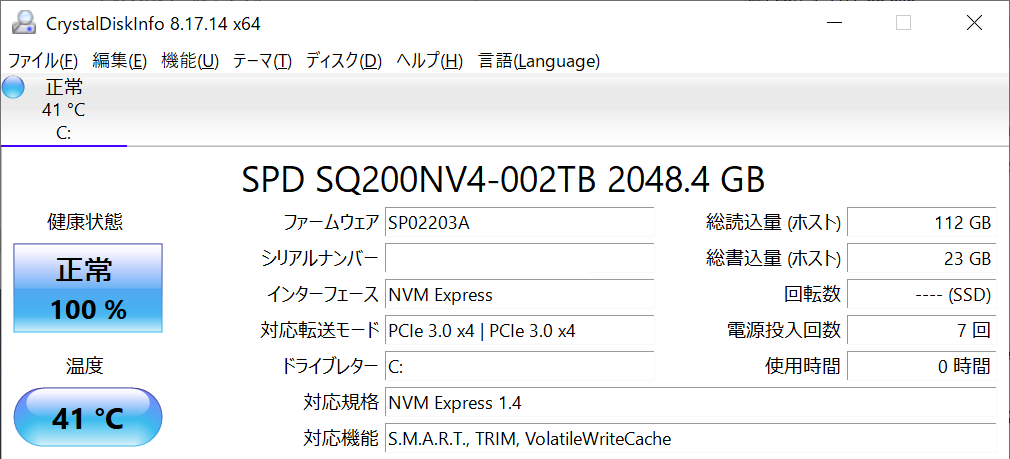Click the 回転数 label

[x=812, y=295]
